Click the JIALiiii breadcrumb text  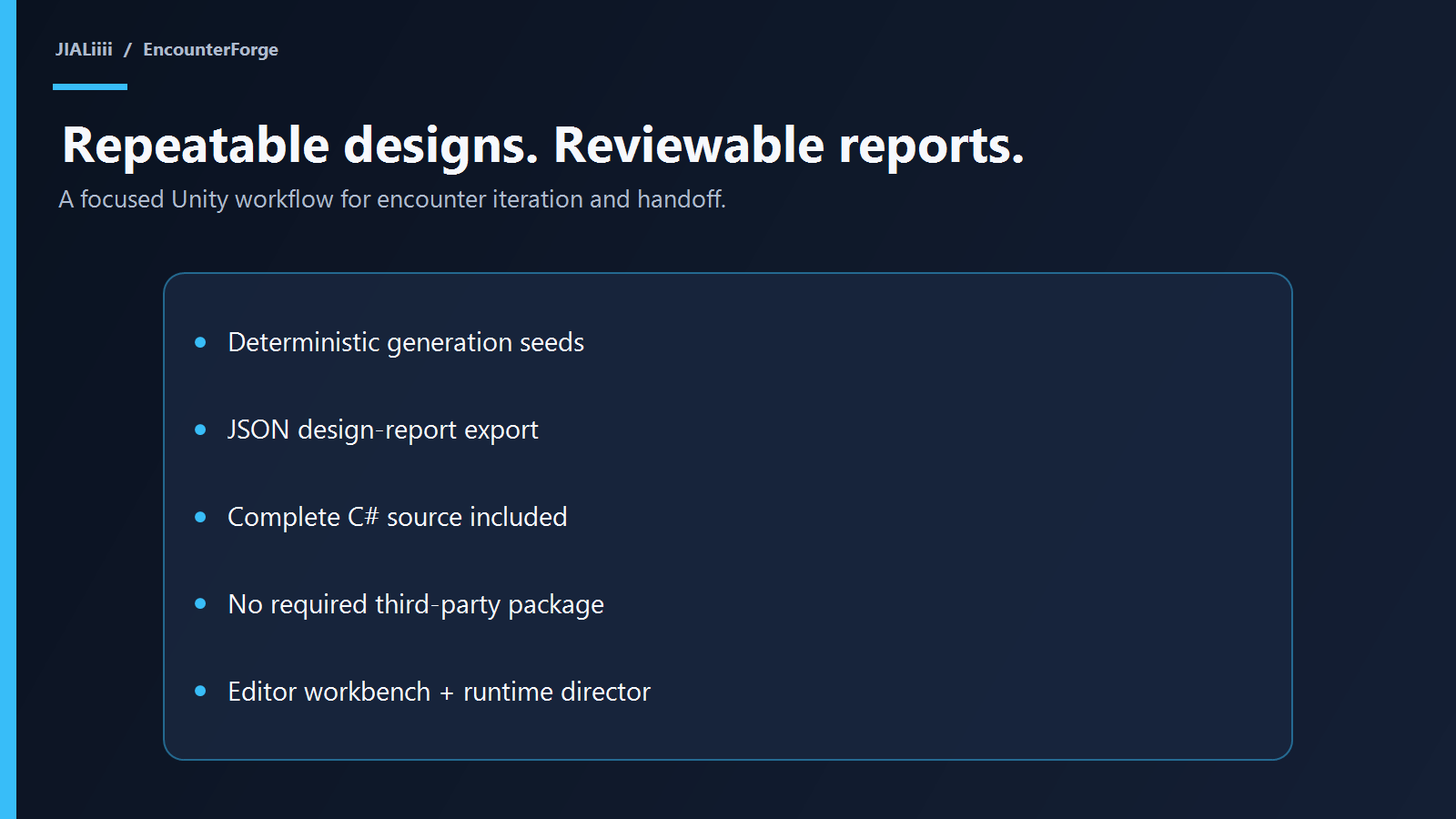click(x=84, y=49)
